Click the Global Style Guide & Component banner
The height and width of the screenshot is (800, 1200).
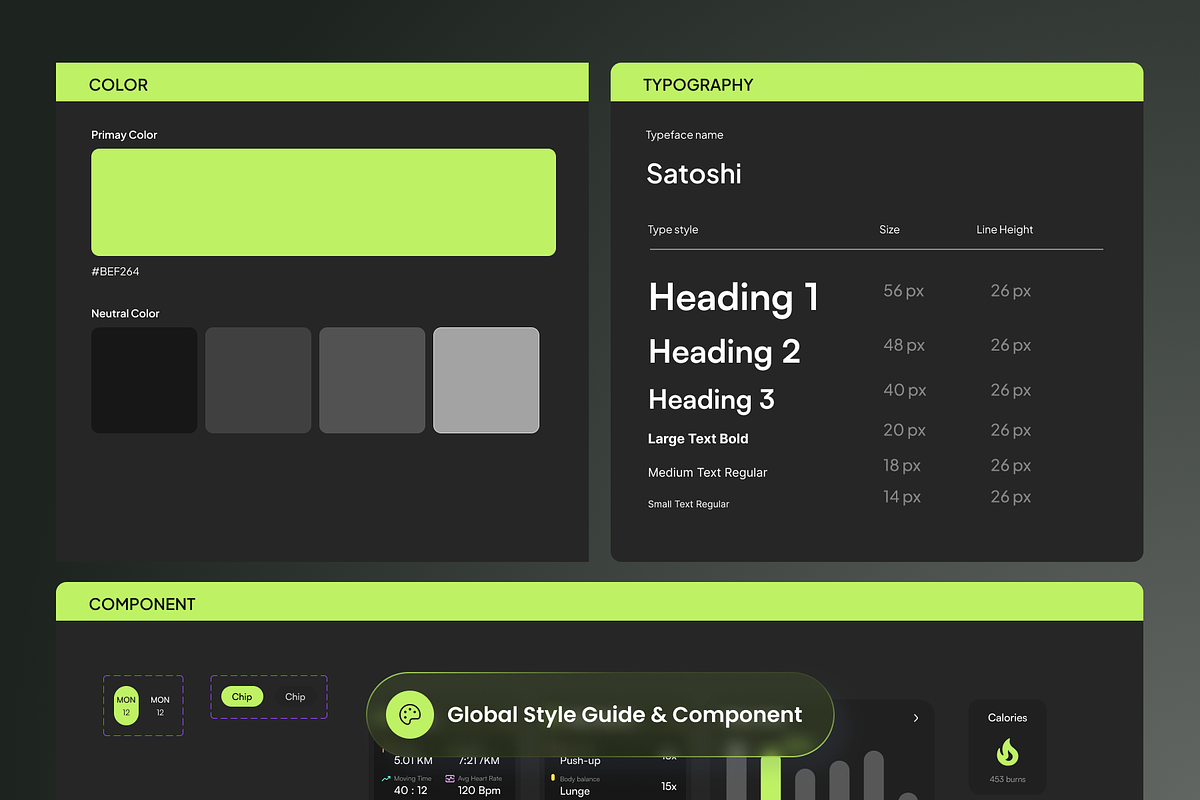[x=600, y=714]
